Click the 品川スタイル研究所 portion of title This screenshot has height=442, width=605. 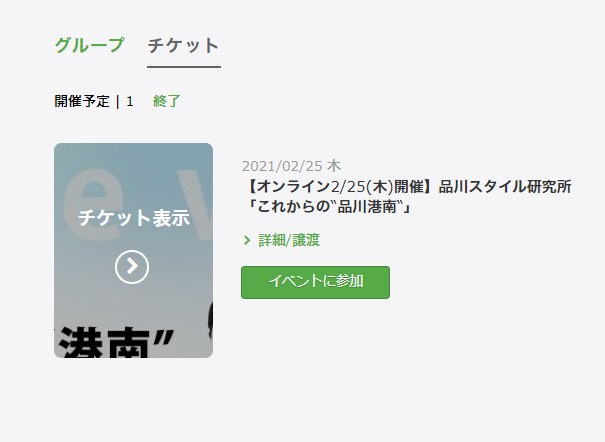click(505, 187)
